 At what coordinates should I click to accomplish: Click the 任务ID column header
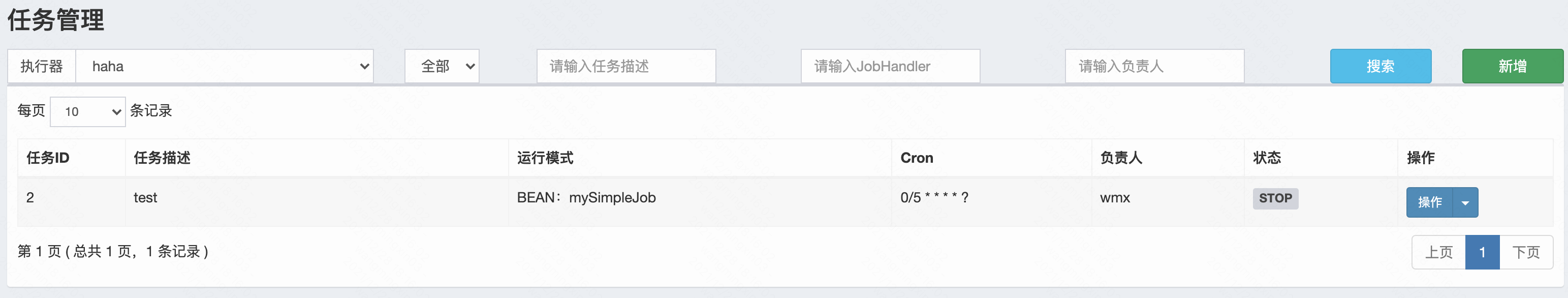[x=48, y=158]
